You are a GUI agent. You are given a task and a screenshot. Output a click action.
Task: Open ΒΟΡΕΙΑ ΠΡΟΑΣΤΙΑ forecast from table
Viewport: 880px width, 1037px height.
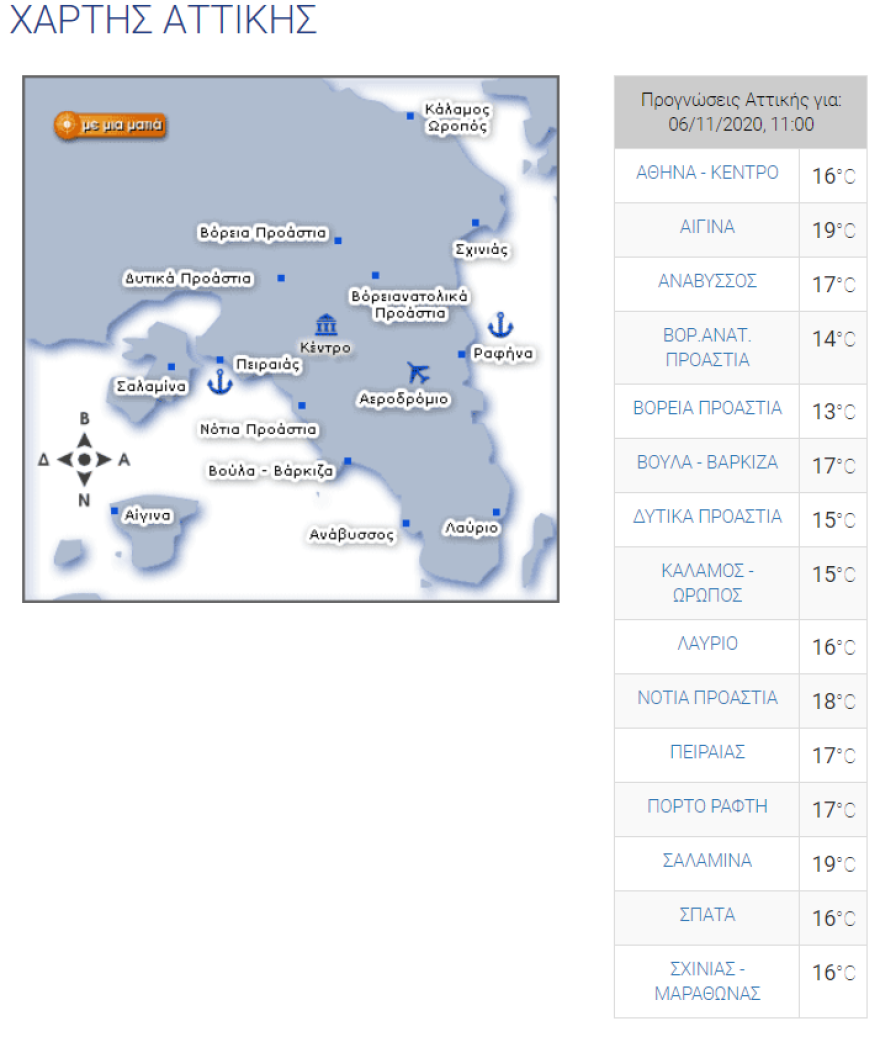point(707,408)
